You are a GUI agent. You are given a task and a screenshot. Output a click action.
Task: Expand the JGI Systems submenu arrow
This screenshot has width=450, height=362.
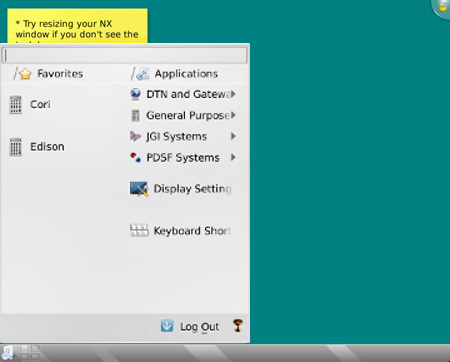coord(233,136)
